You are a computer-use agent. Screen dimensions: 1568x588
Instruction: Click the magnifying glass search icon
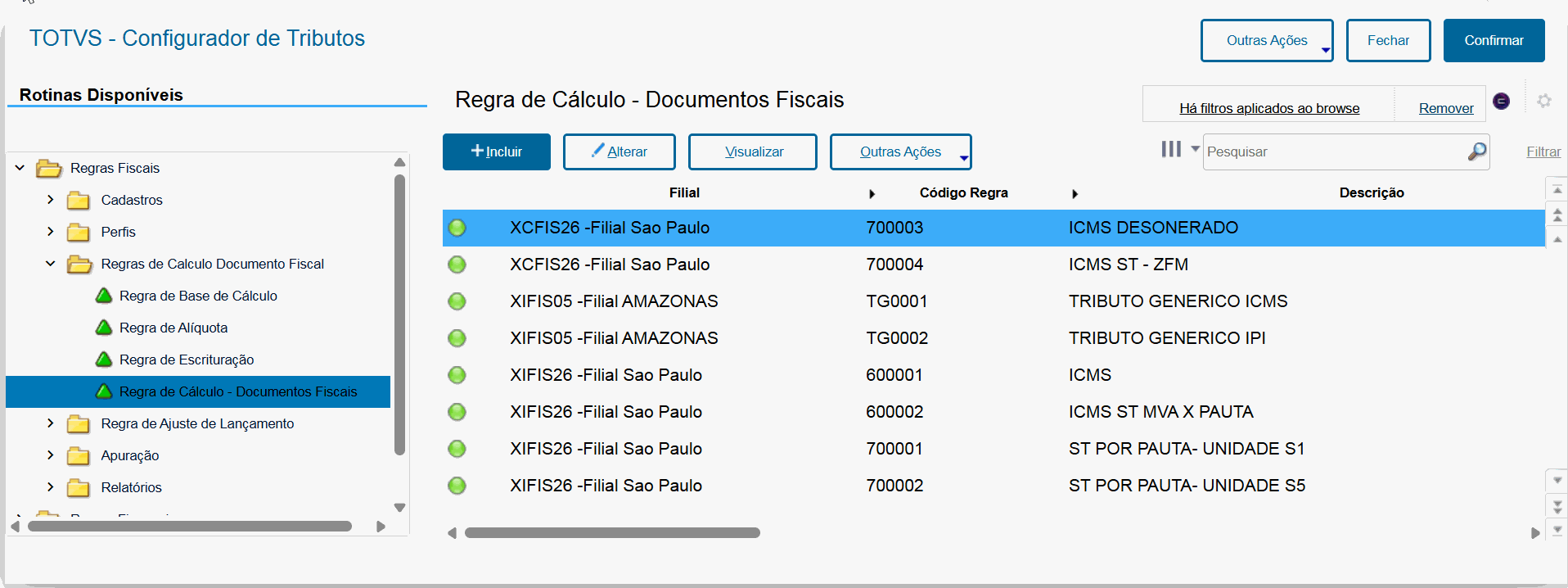(1476, 152)
